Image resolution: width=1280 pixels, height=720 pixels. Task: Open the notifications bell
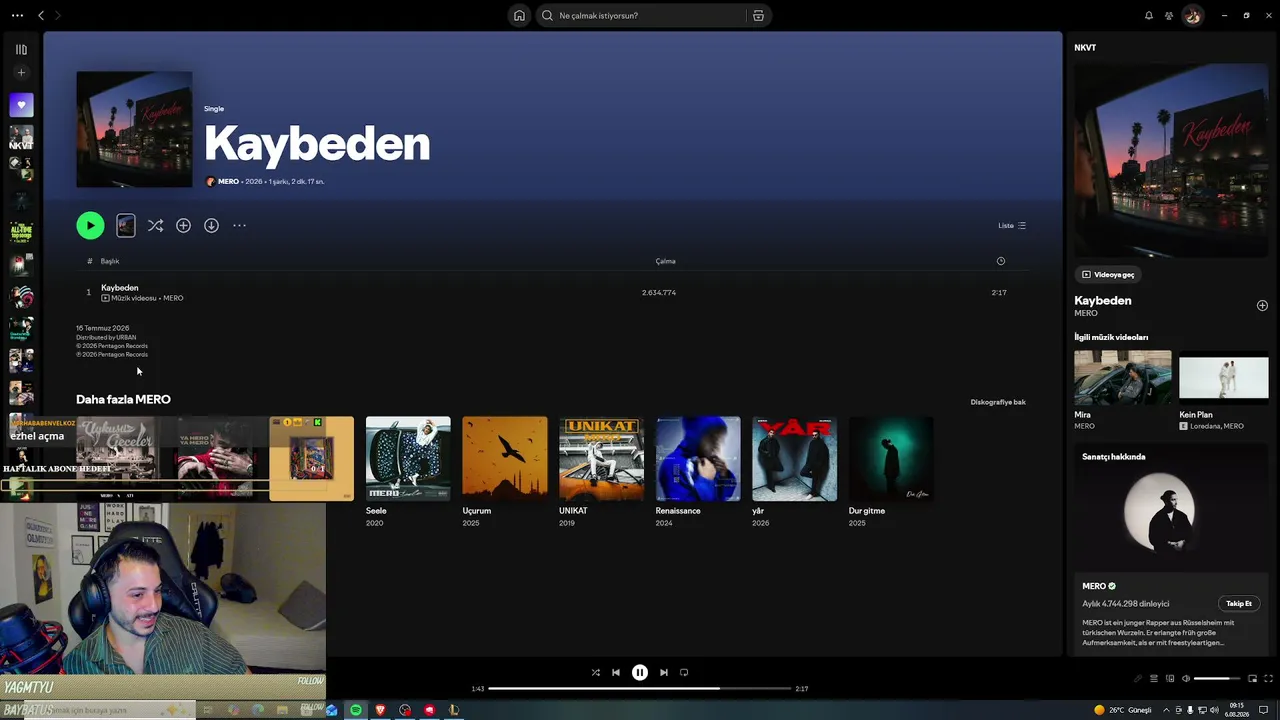(x=1149, y=16)
